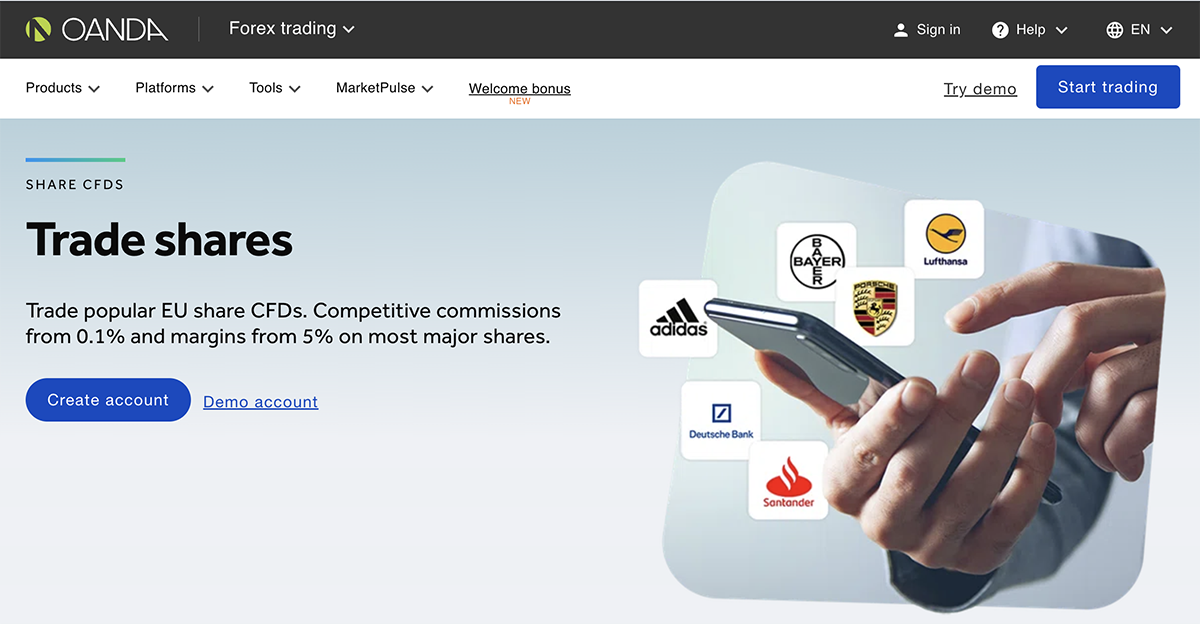Select the Porsche crest tile
This screenshot has height=624, width=1200.
coord(875,307)
